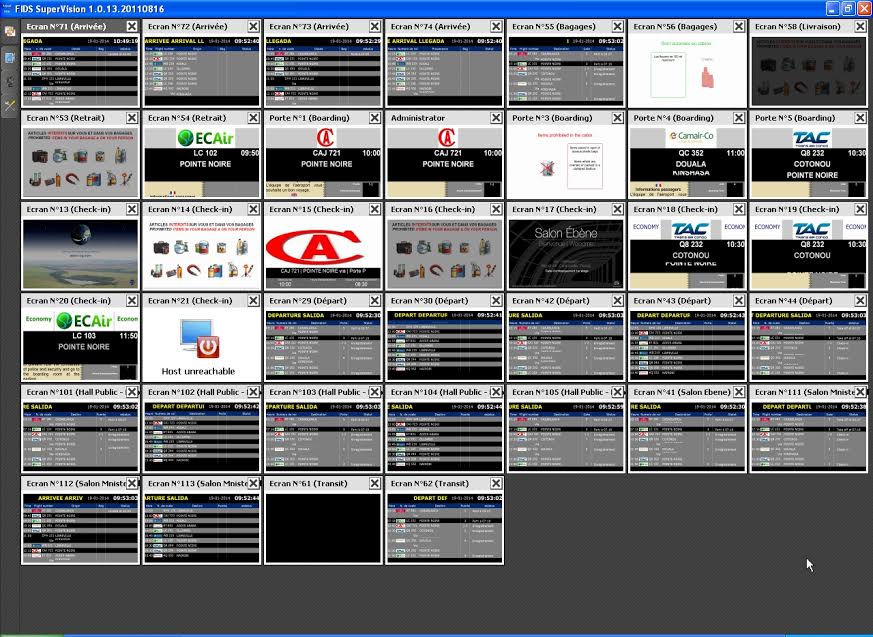The image size is (873, 637).
Task: Click the dimmed gray sidebar icon
Action: (9, 81)
